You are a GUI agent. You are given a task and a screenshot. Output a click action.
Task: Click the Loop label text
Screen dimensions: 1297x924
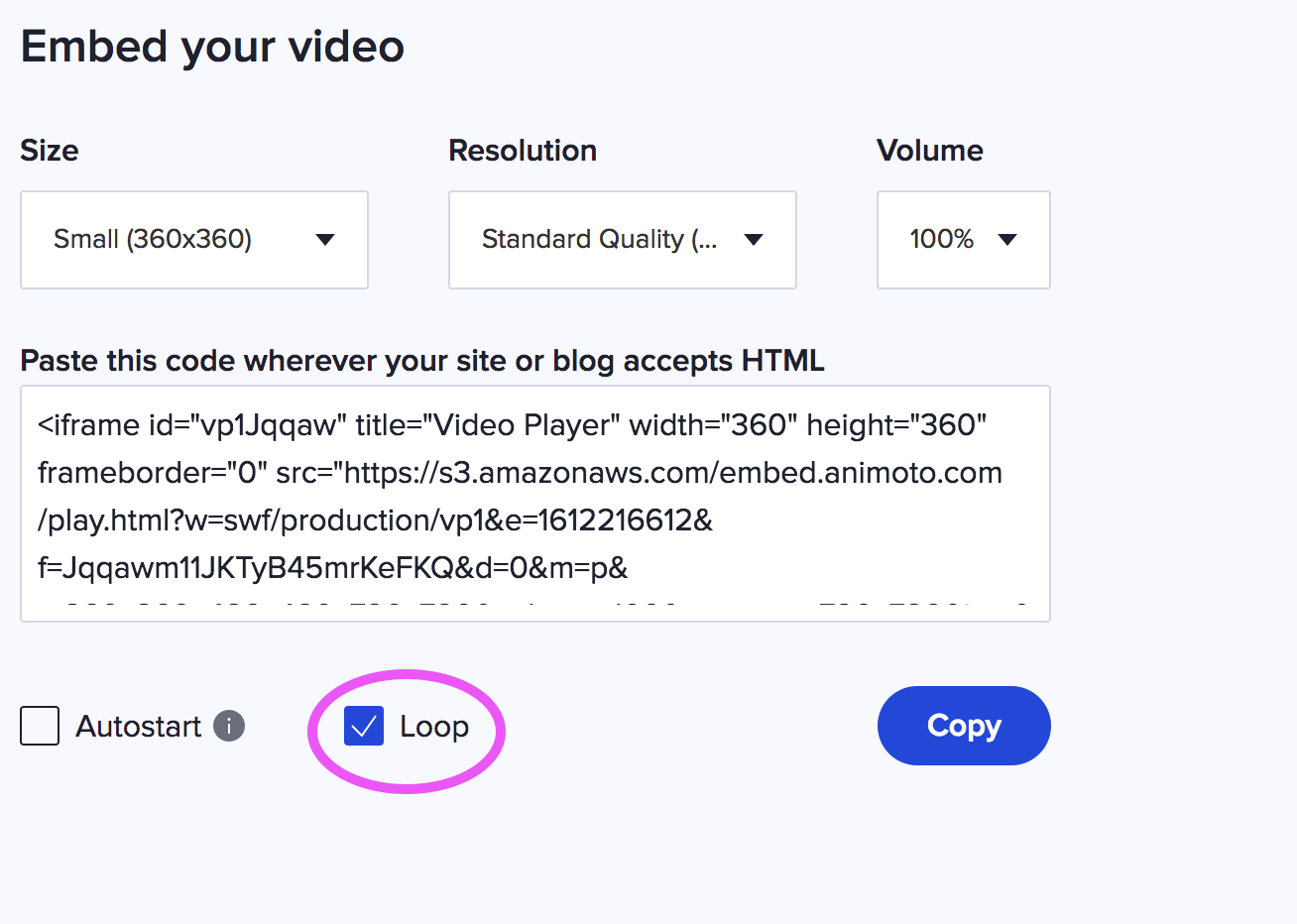click(434, 727)
